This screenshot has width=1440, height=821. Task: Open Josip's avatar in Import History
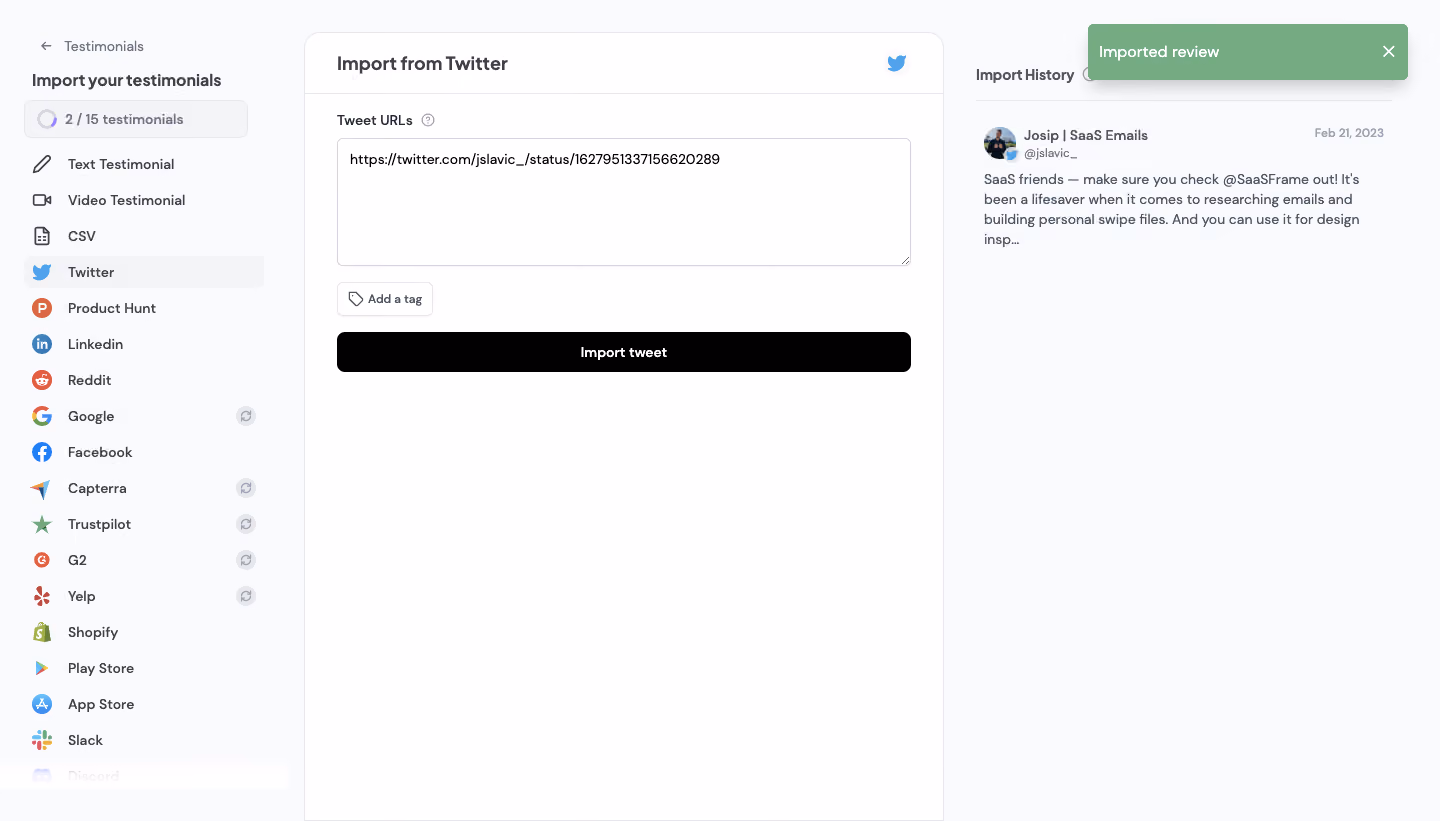(1000, 143)
